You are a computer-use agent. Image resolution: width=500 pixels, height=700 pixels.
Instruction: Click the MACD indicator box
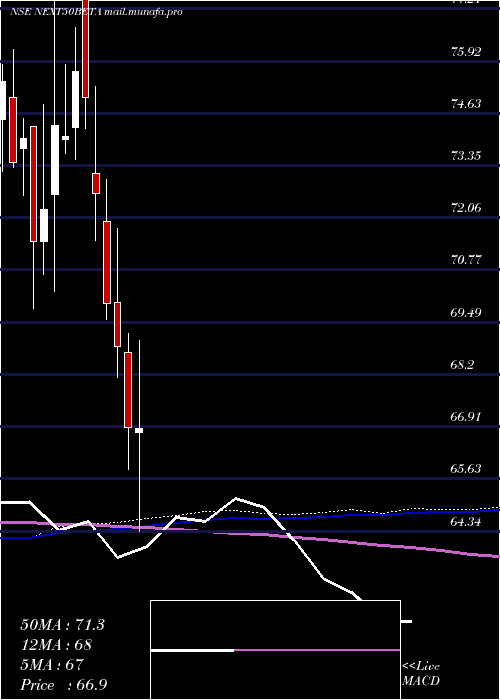pyautogui.click(x=275, y=650)
